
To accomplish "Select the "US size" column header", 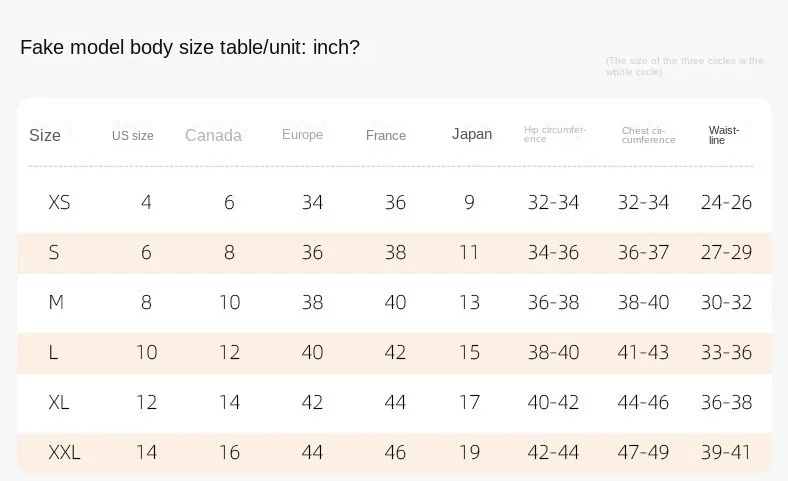I will (x=132, y=136).
